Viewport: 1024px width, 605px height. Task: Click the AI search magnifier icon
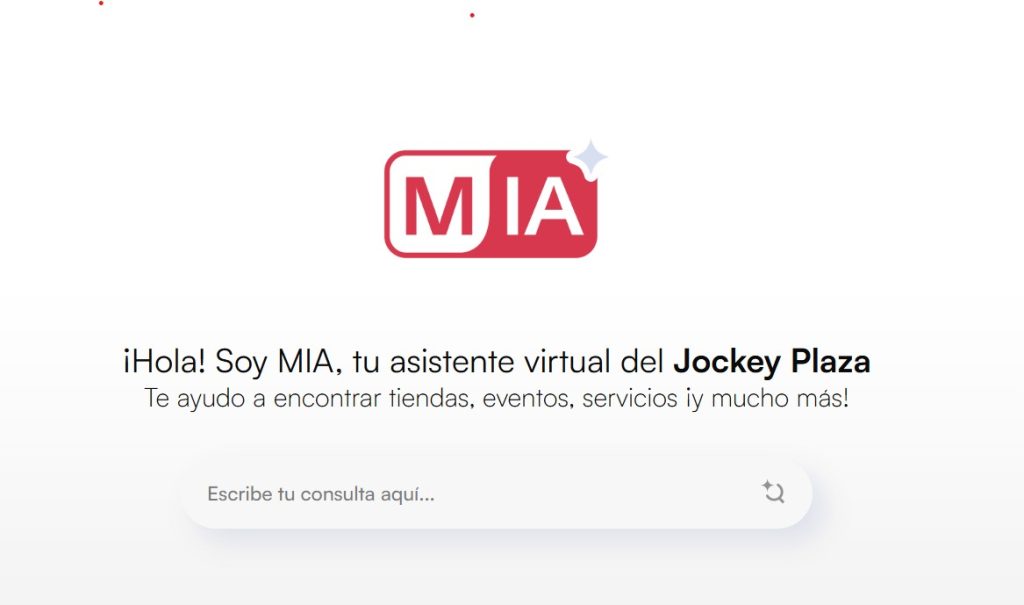pos(775,493)
